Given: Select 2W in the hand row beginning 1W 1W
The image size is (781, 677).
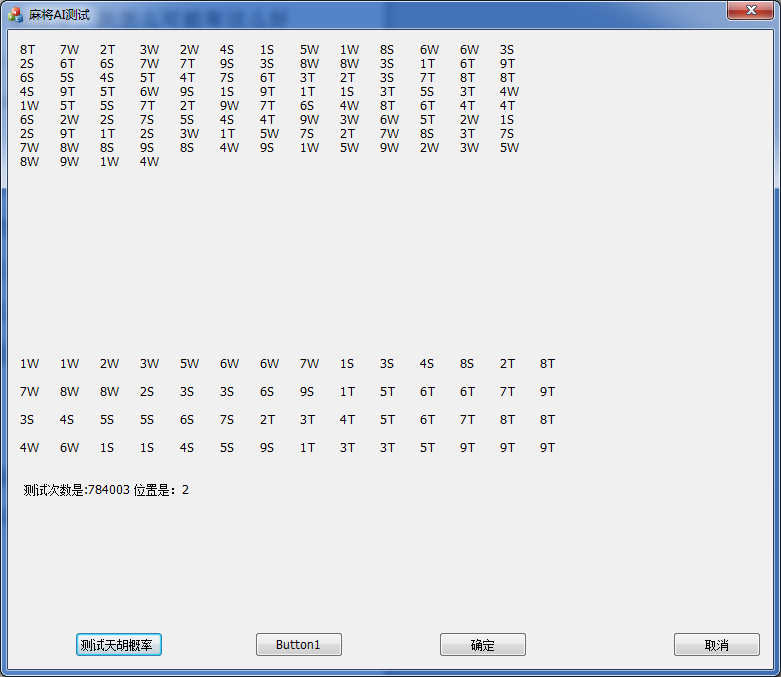Looking at the screenshot, I should (x=110, y=364).
